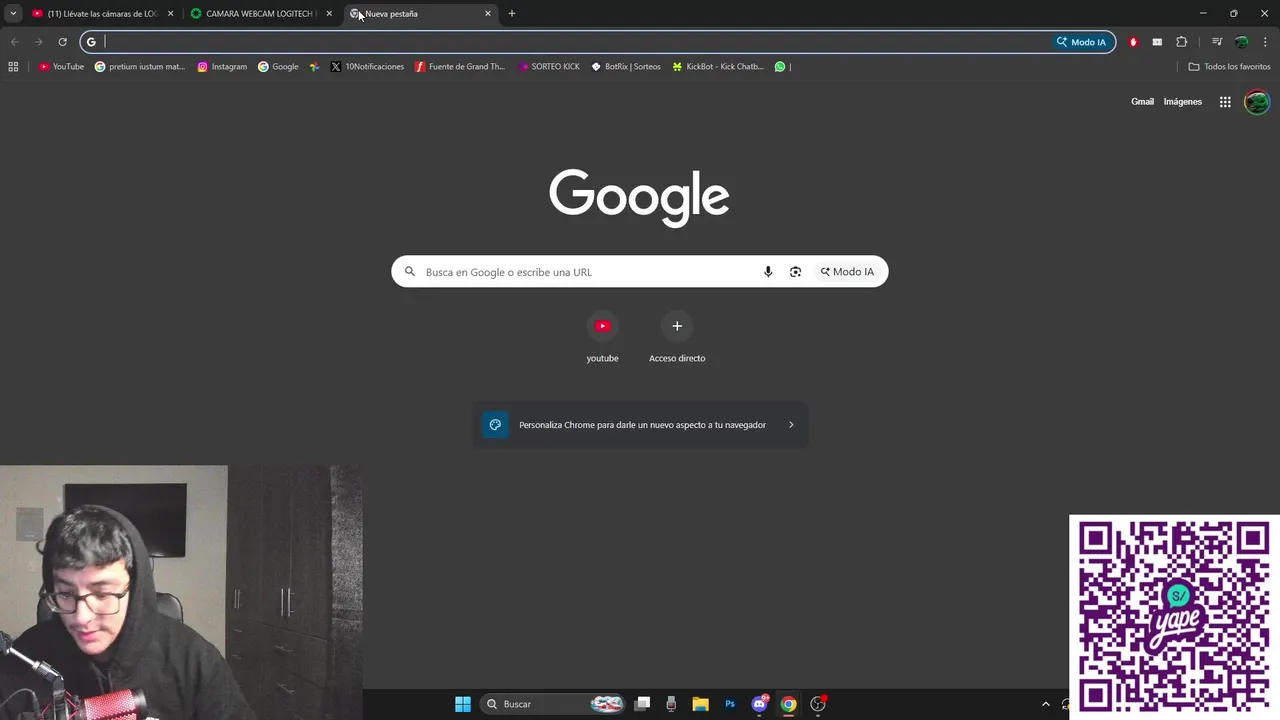1280x720 pixels.
Task: Open the Imágenes link
Action: pos(1183,102)
